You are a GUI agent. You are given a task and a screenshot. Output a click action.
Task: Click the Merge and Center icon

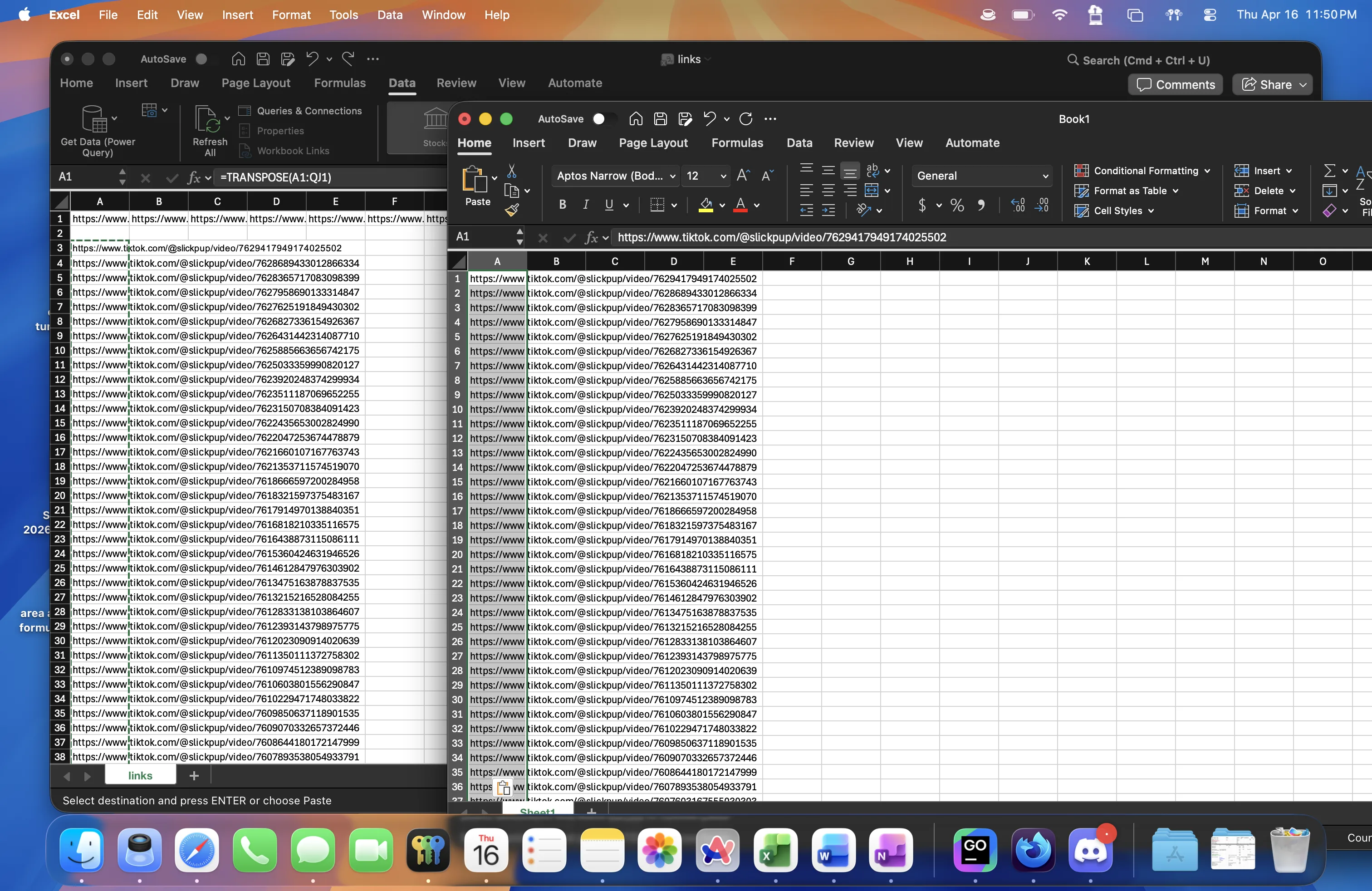pos(872,190)
